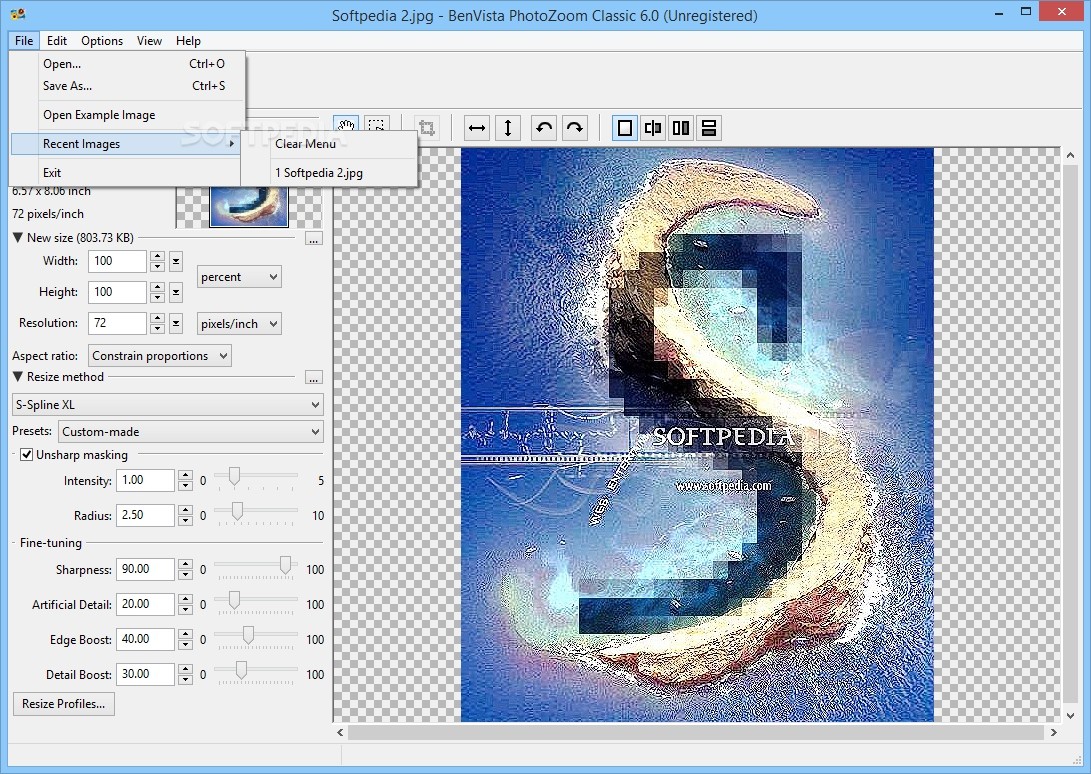Click the Edge Boost value field
1091x774 pixels.
point(145,639)
